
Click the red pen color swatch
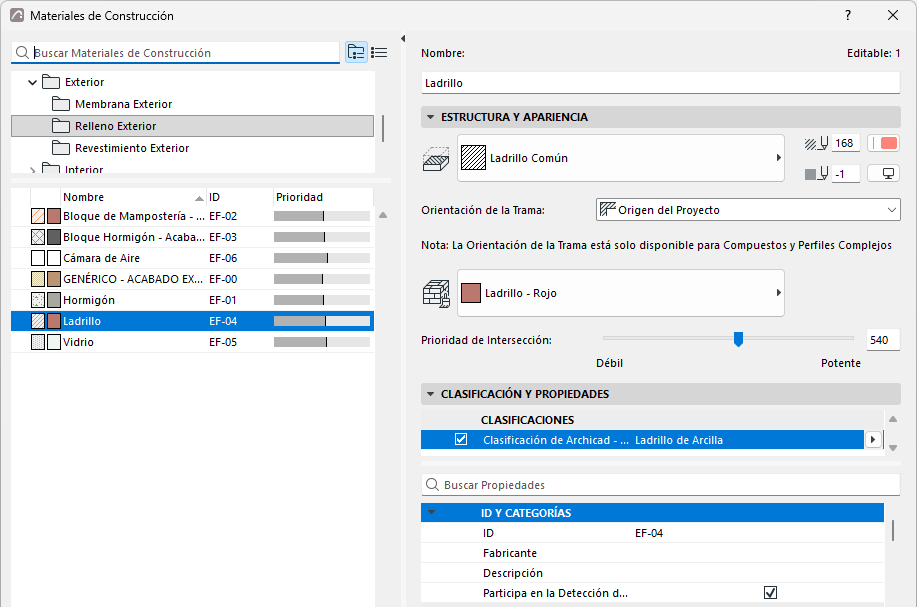[883, 143]
